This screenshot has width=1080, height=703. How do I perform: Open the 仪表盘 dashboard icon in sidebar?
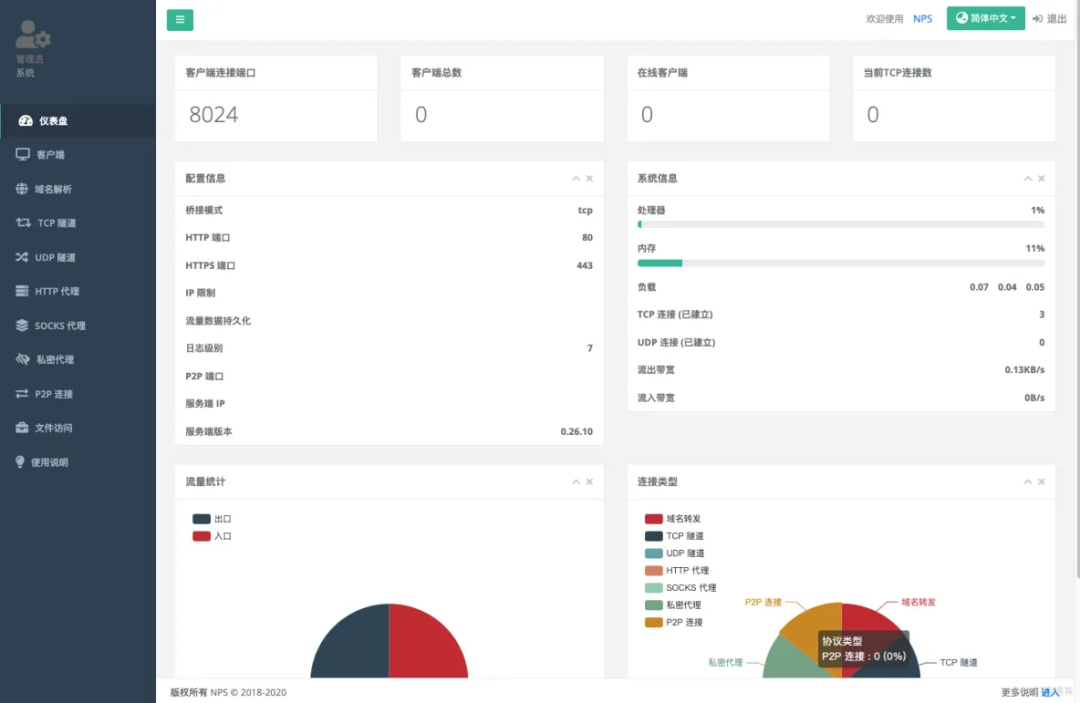point(25,120)
